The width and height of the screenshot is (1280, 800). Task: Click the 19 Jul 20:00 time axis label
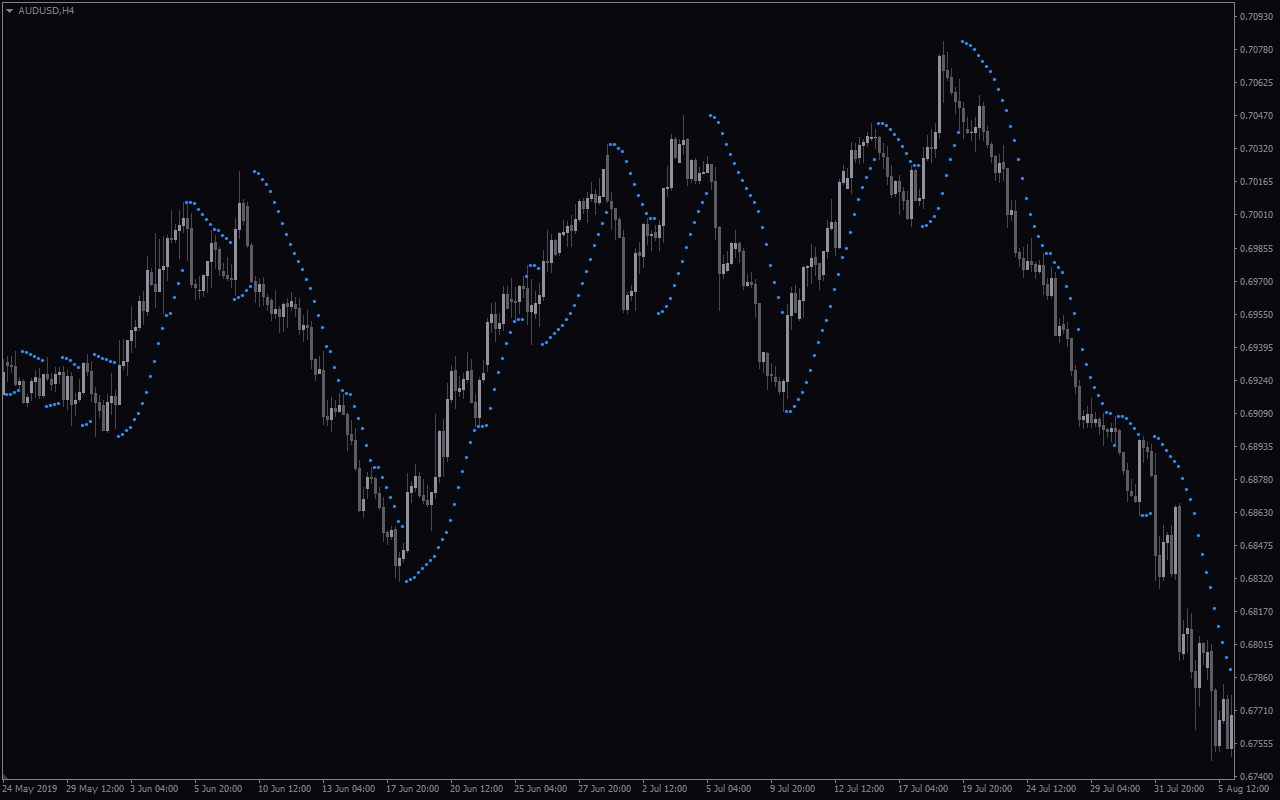tap(988, 789)
